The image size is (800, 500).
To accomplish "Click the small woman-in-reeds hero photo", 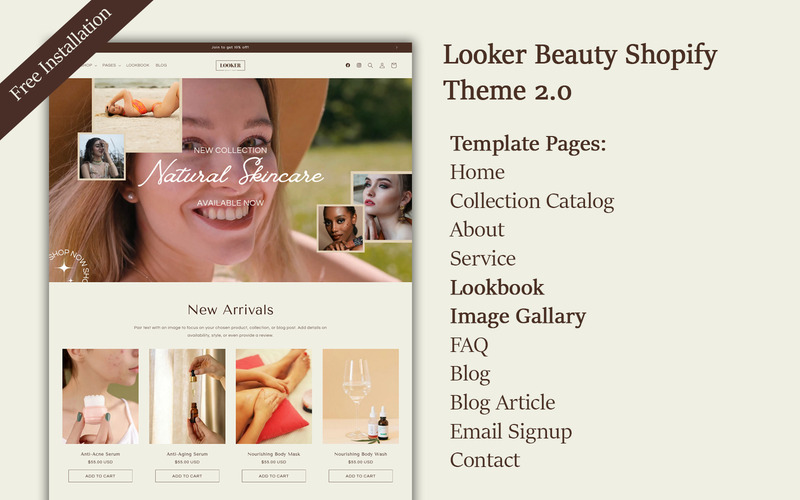I will coord(102,157).
